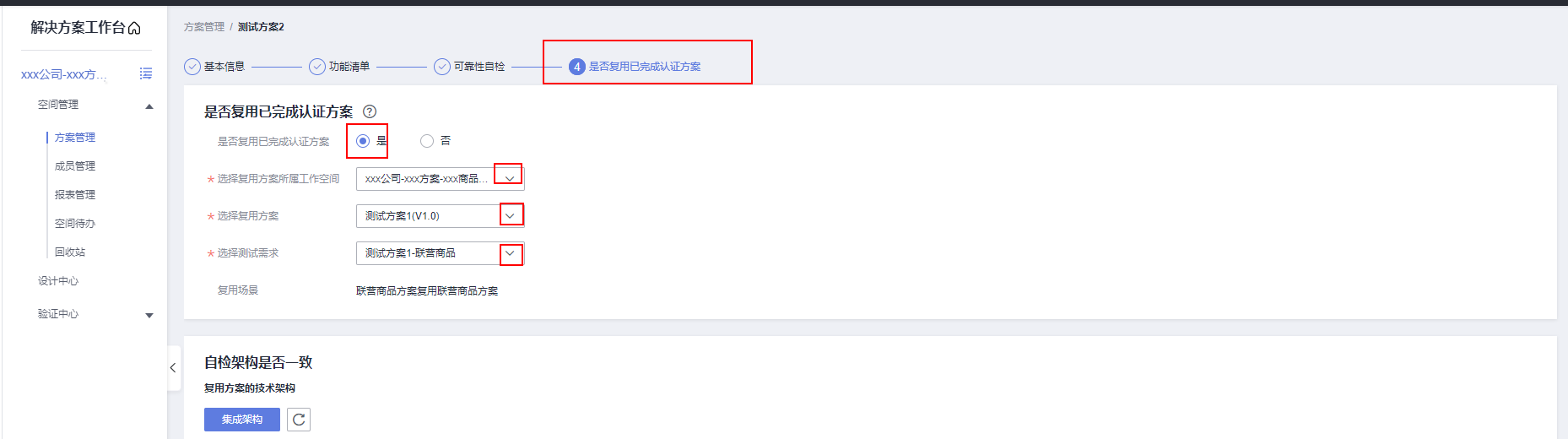Click the 功能清单 step checkmark icon
This screenshot has height=439, width=1568.
click(x=317, y=67)
